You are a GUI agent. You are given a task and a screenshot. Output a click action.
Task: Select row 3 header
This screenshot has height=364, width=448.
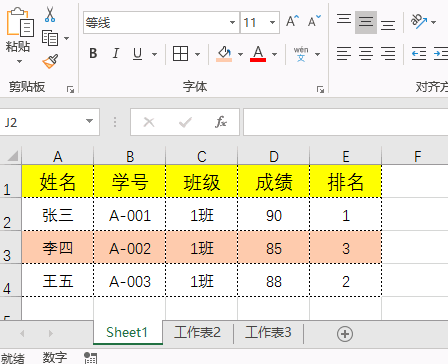coord(10,247)
